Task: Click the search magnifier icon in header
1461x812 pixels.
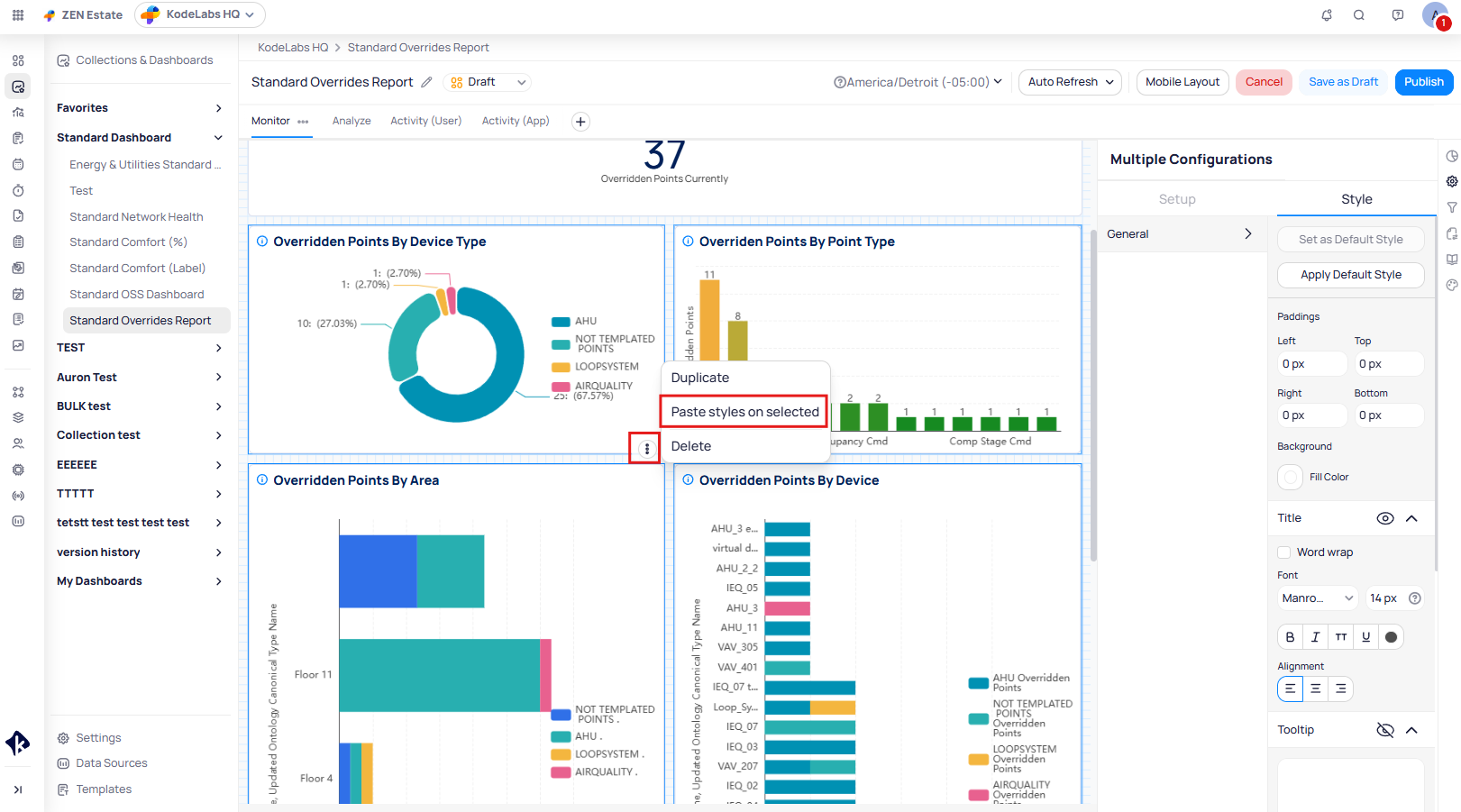Action: (x=1359, y=15)
